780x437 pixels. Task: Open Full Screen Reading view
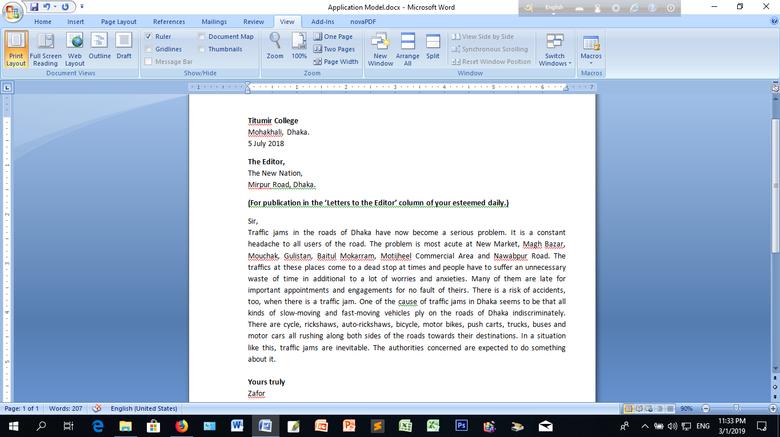tap(45, 49)
